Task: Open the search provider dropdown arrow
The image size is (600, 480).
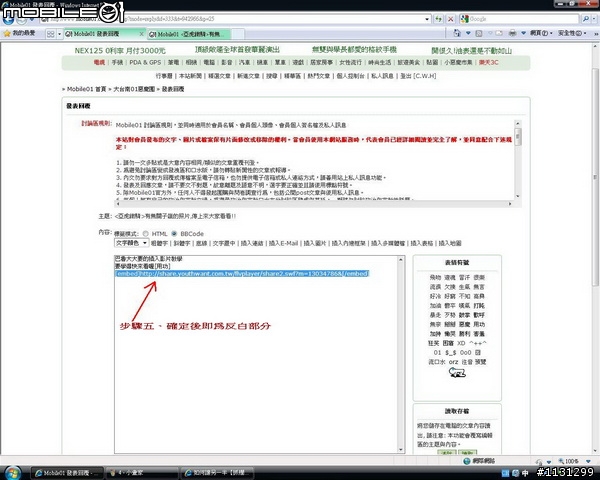Action: click(x=595, y=19)
